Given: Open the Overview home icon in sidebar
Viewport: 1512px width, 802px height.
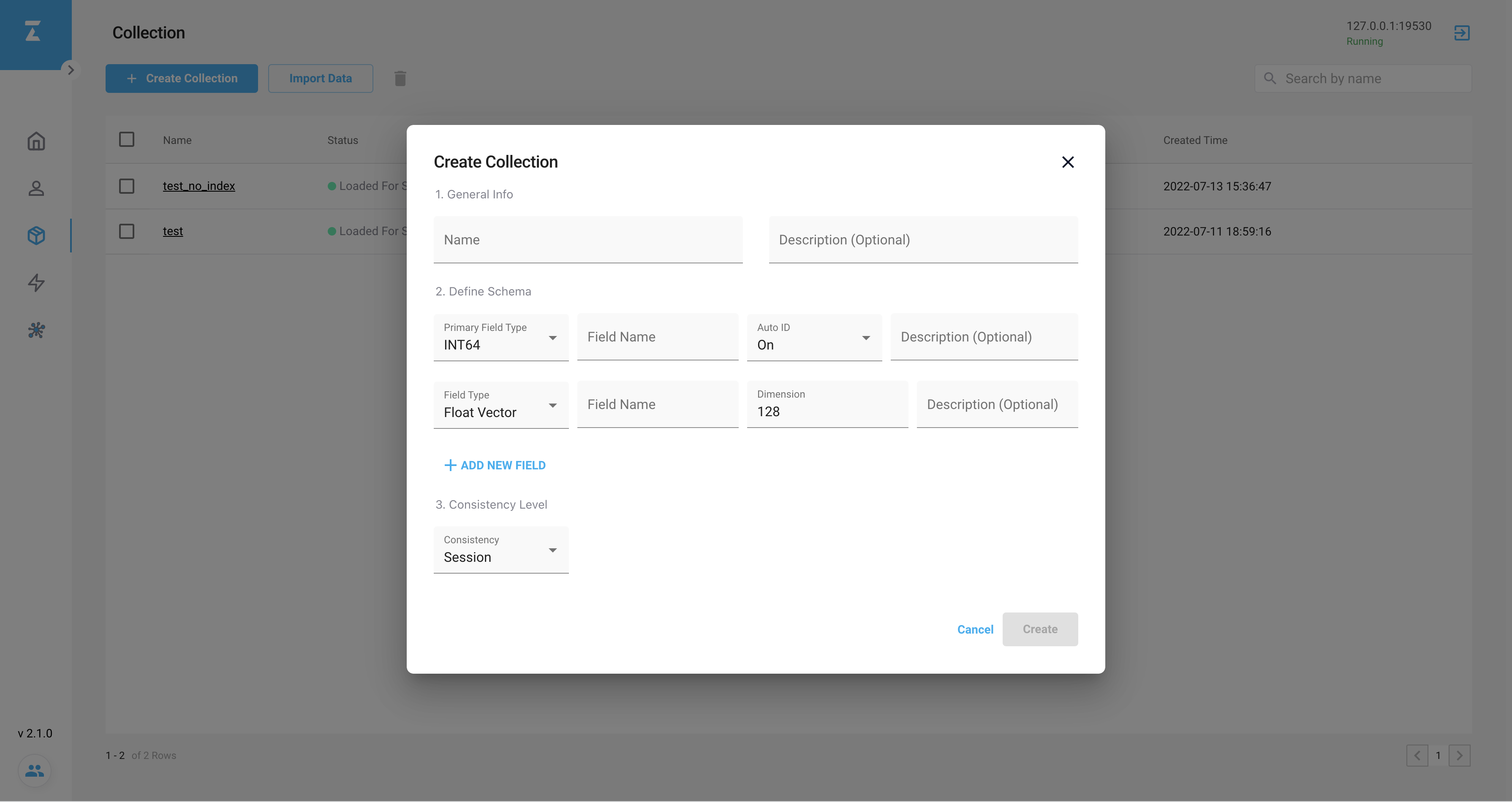Looking at the screenshot, I should pyautogui.click(x=36, y=141).
